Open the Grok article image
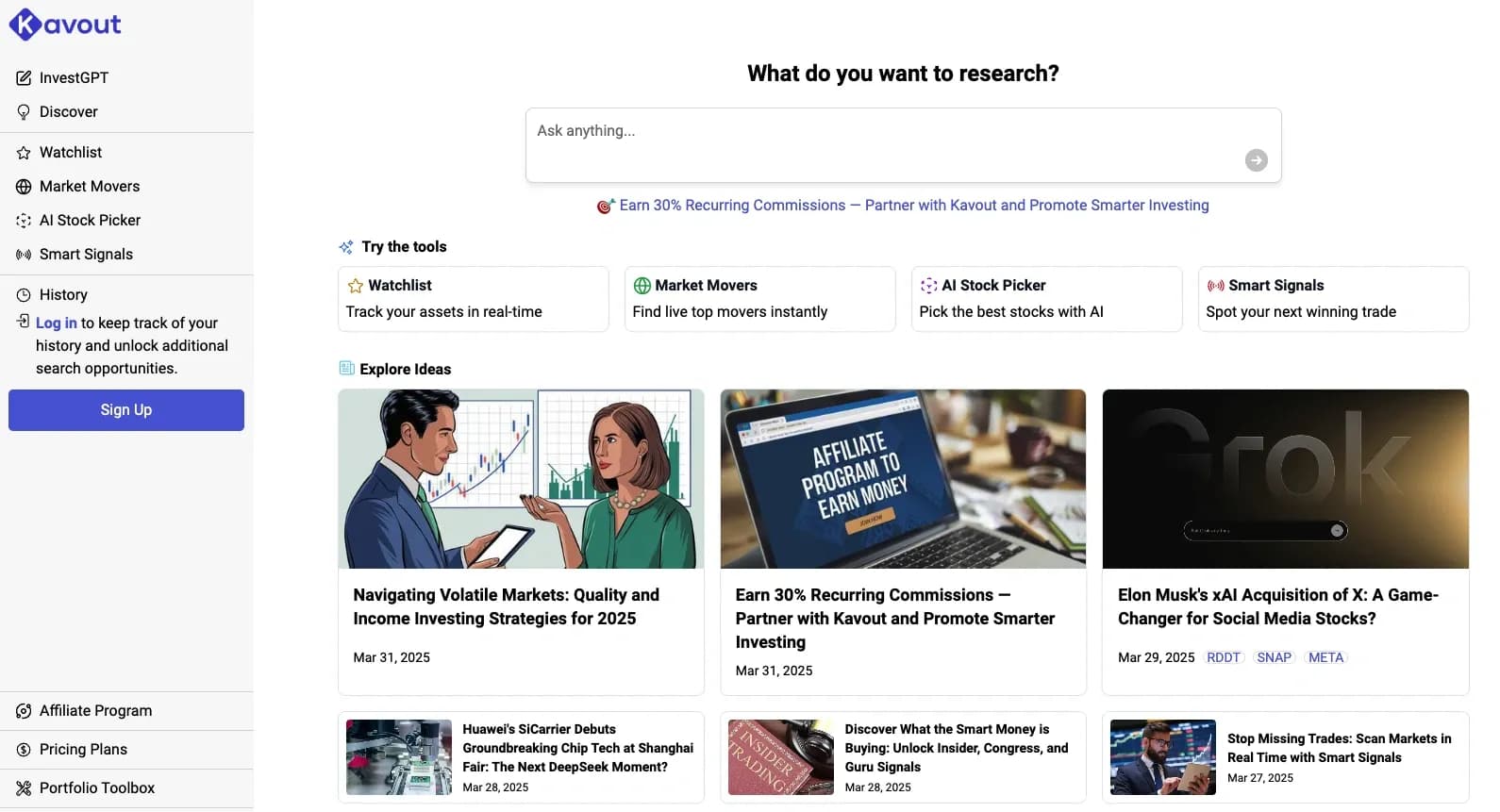This screenshot has width=1500, height=812. tap(1286, 479)
